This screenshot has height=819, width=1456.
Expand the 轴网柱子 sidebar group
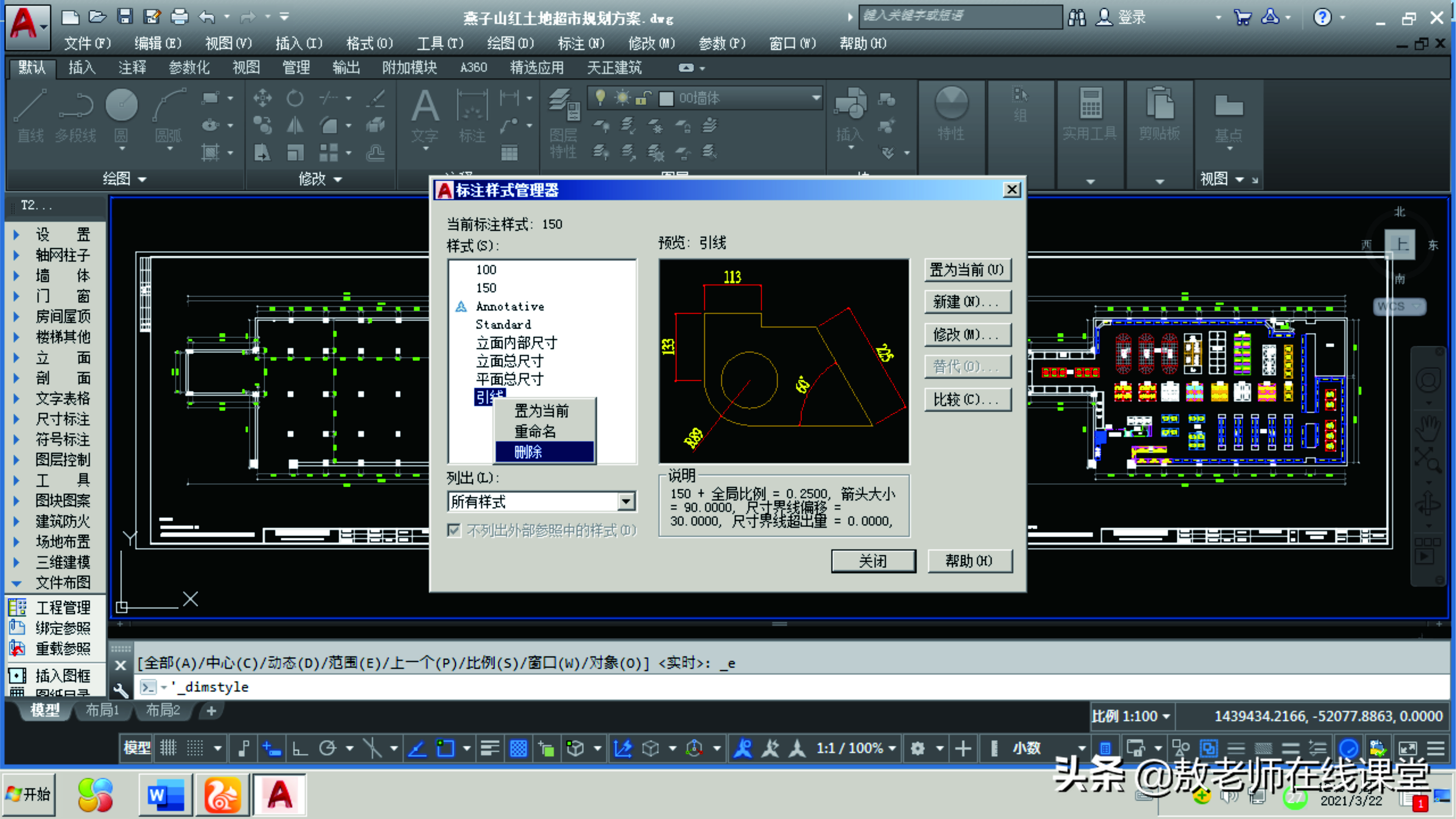[16, 255]
